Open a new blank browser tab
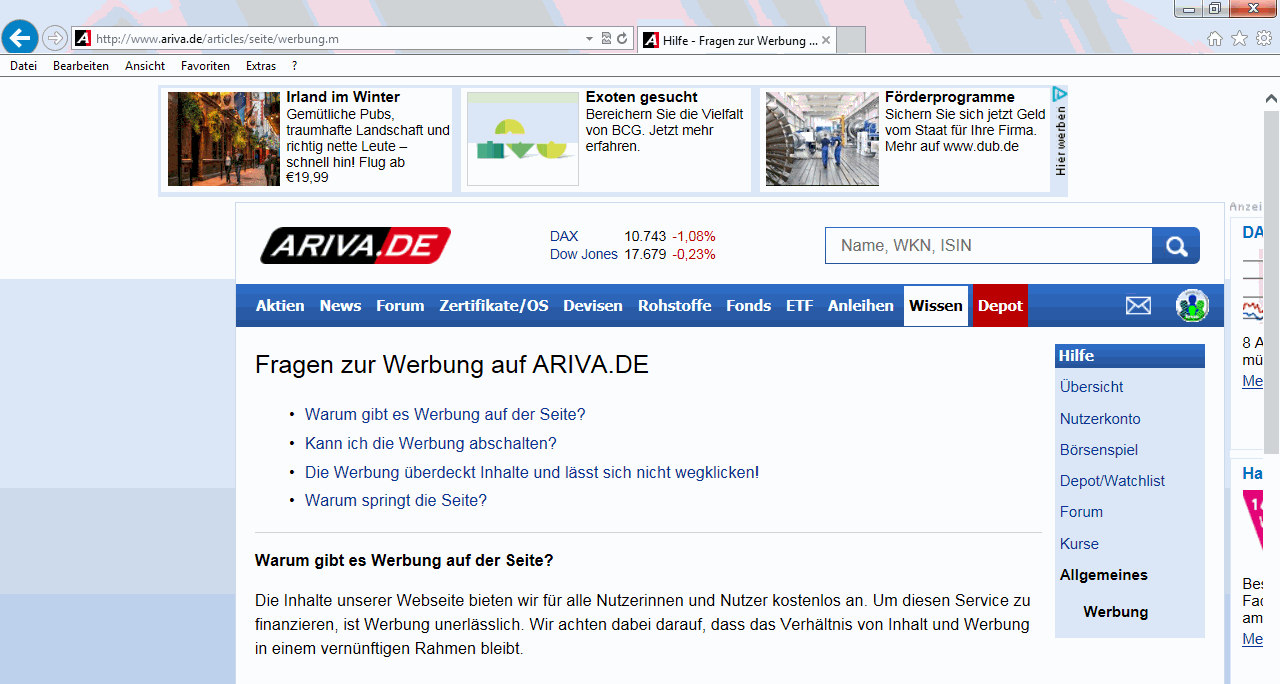The height and width of the screenshot is (684, 1280). click(x=851, y=40)
